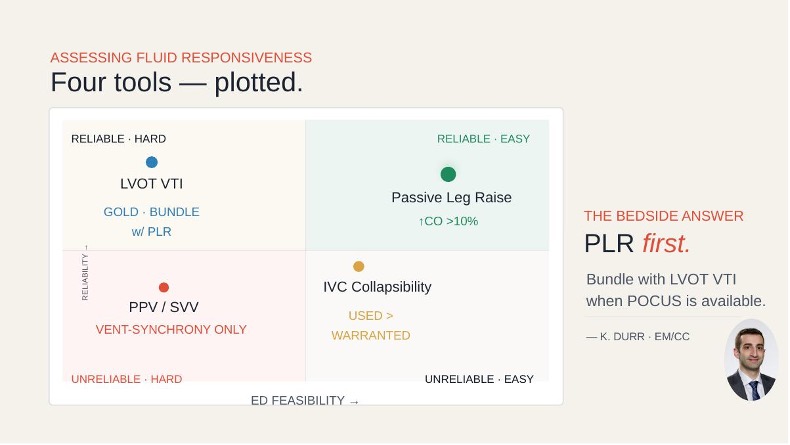Screen dimensions: 790x445
Task: Click the "— K. DURR · EM/CC" attribution
Action: point(638,337)
